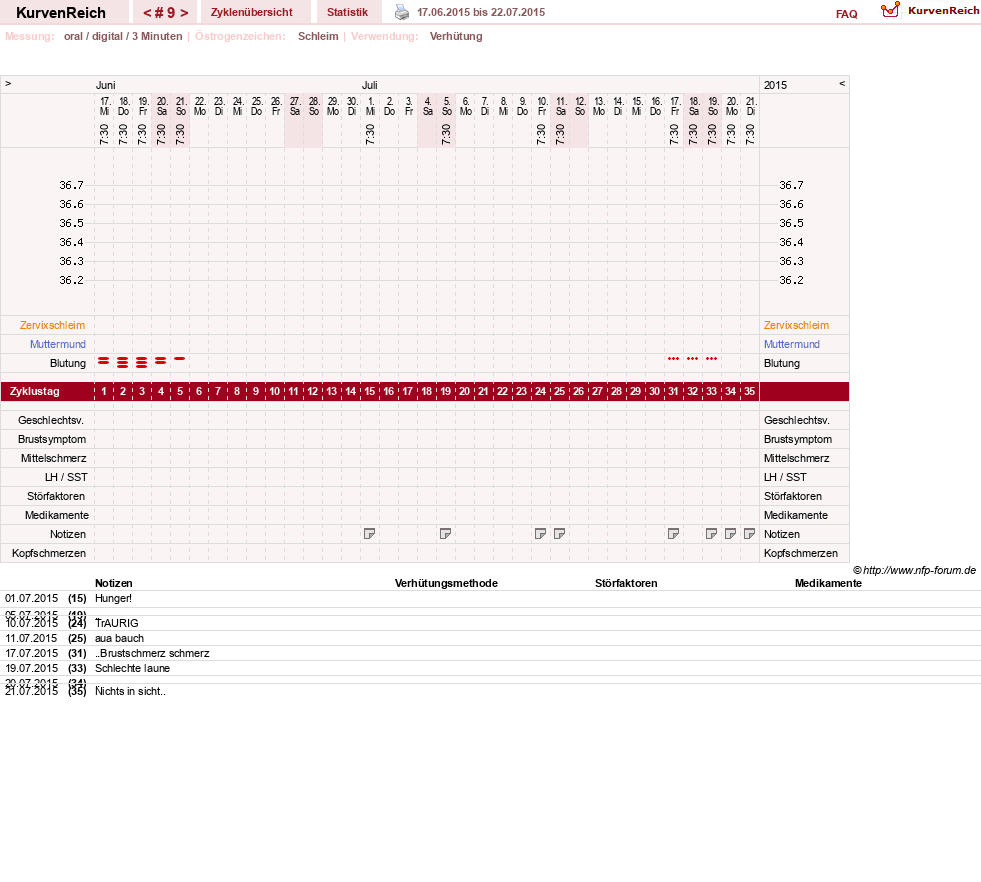This screenshot has height=882, width=981.
Task: Click the KurvenReich title tab
Action: click(x=61, y=13)
